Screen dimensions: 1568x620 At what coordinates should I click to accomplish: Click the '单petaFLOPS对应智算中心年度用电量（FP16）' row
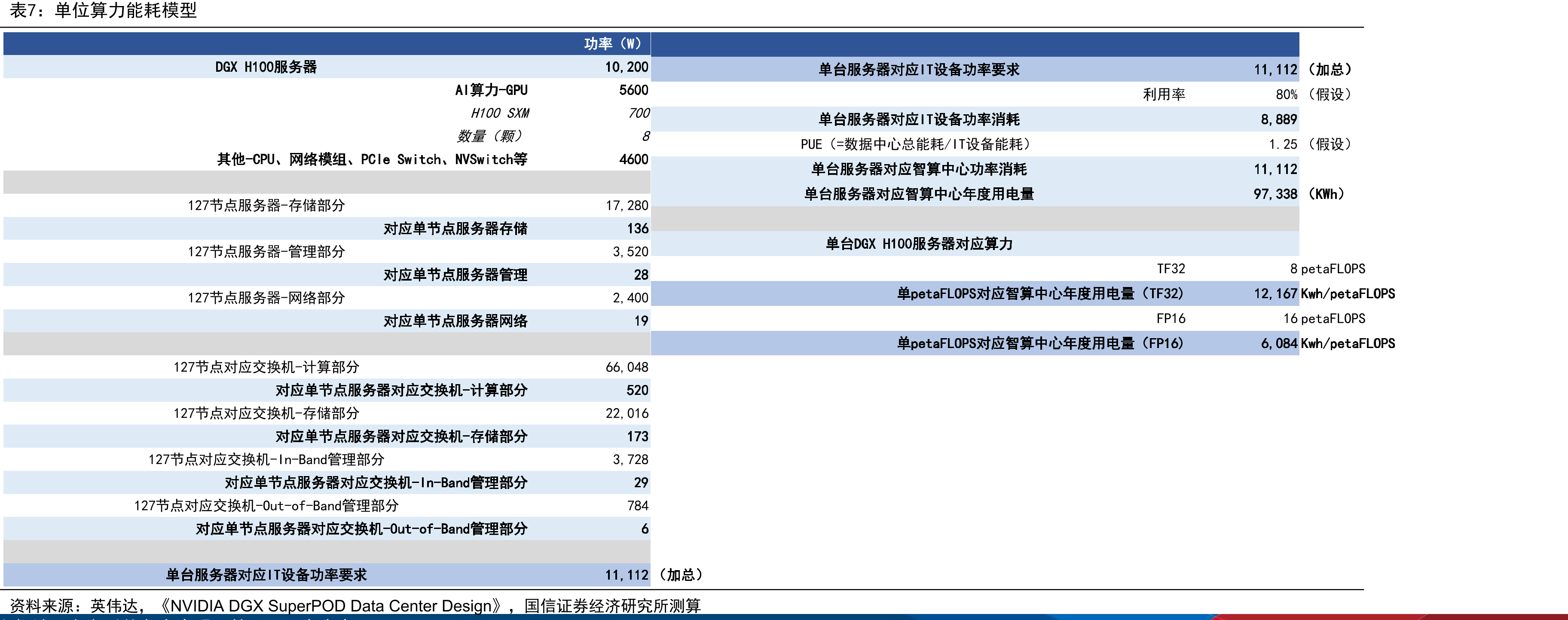[x=975, y=343]
